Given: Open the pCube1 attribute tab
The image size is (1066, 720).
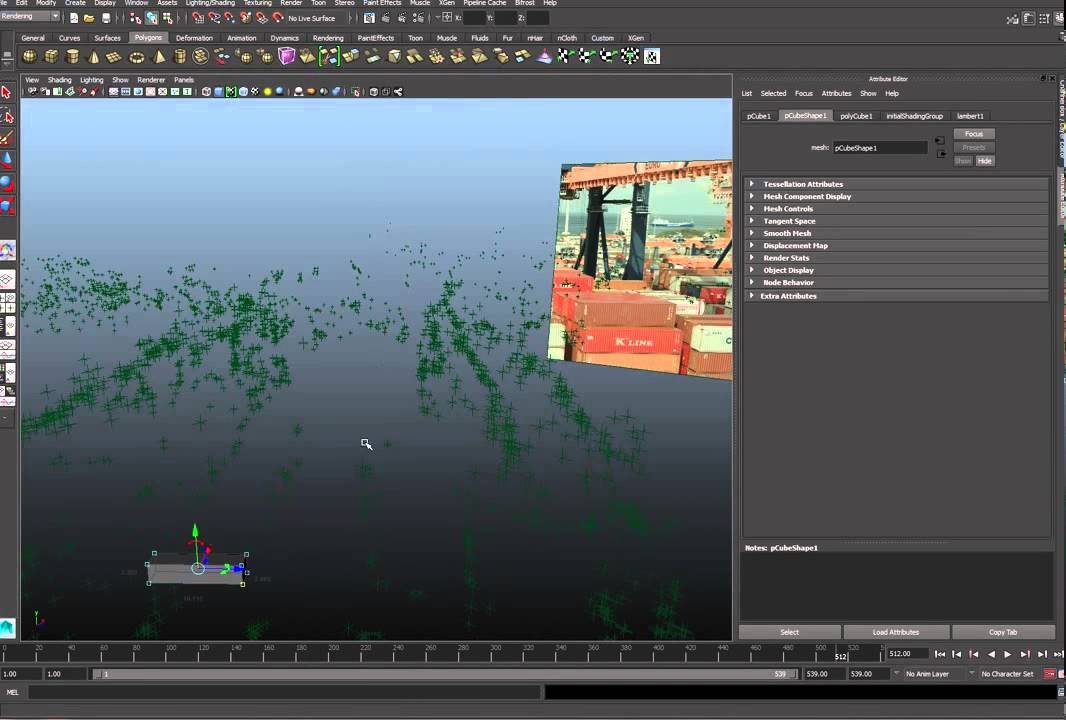Looking at the screenshot, I should (759, 116).
